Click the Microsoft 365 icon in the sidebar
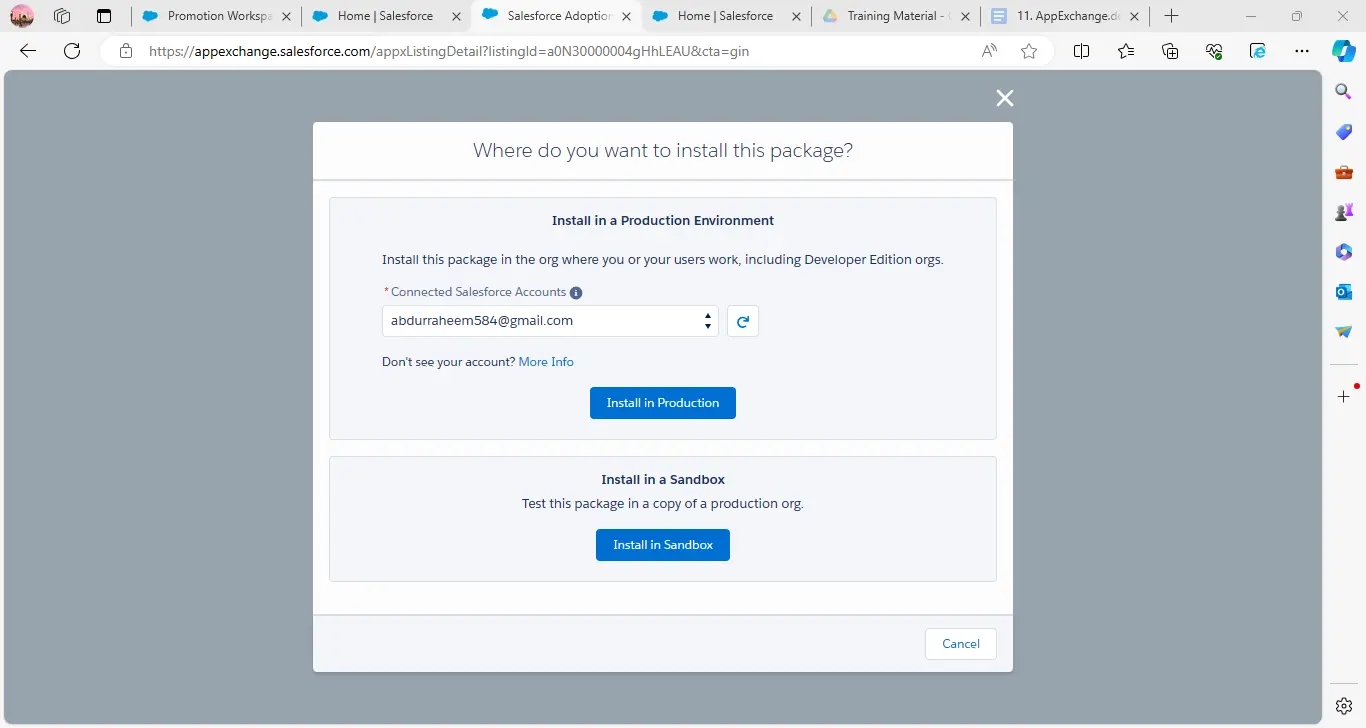 tap(1344, 252)
